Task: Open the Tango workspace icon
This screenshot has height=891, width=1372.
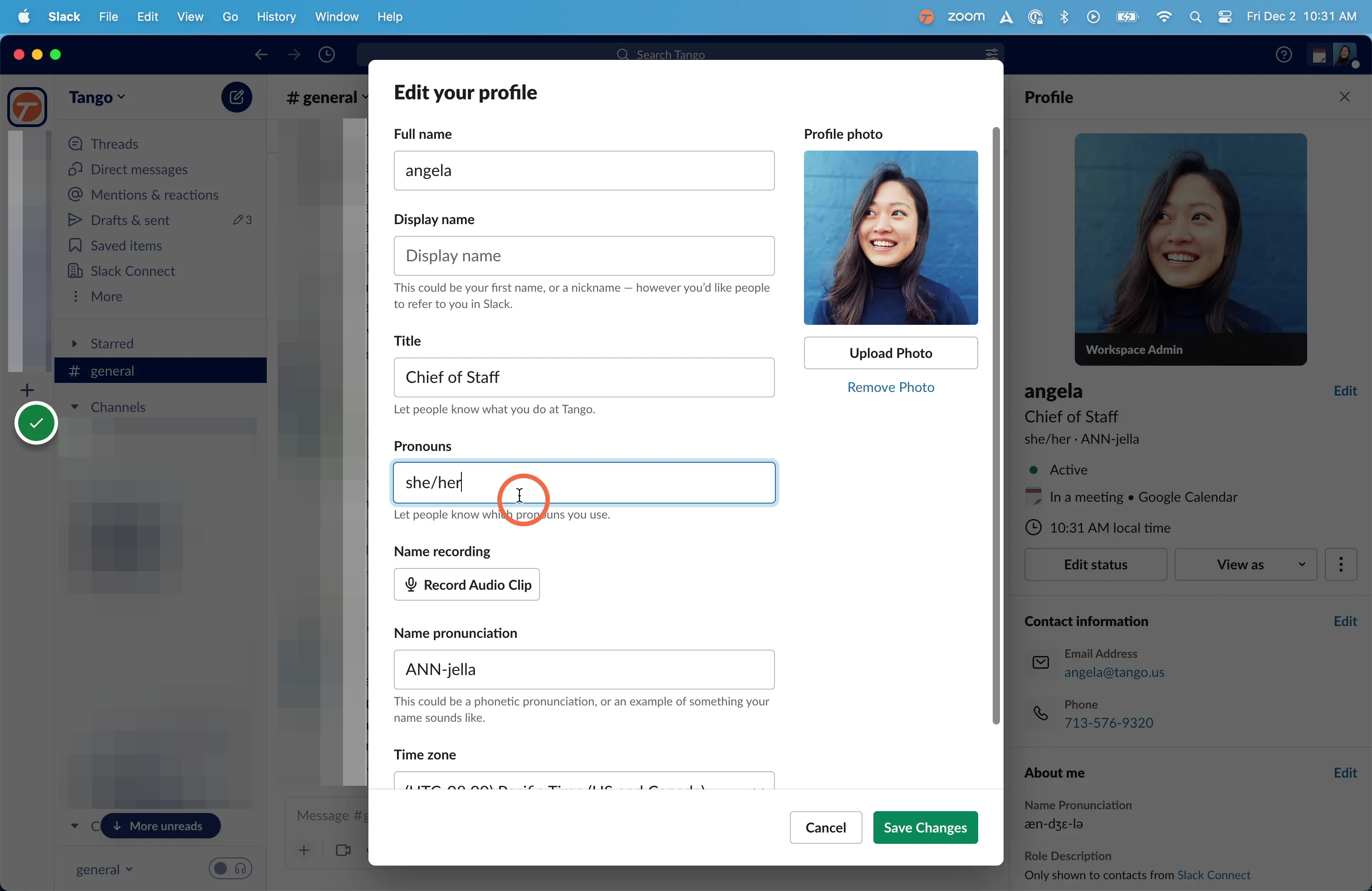Action: tap(27, 107)
